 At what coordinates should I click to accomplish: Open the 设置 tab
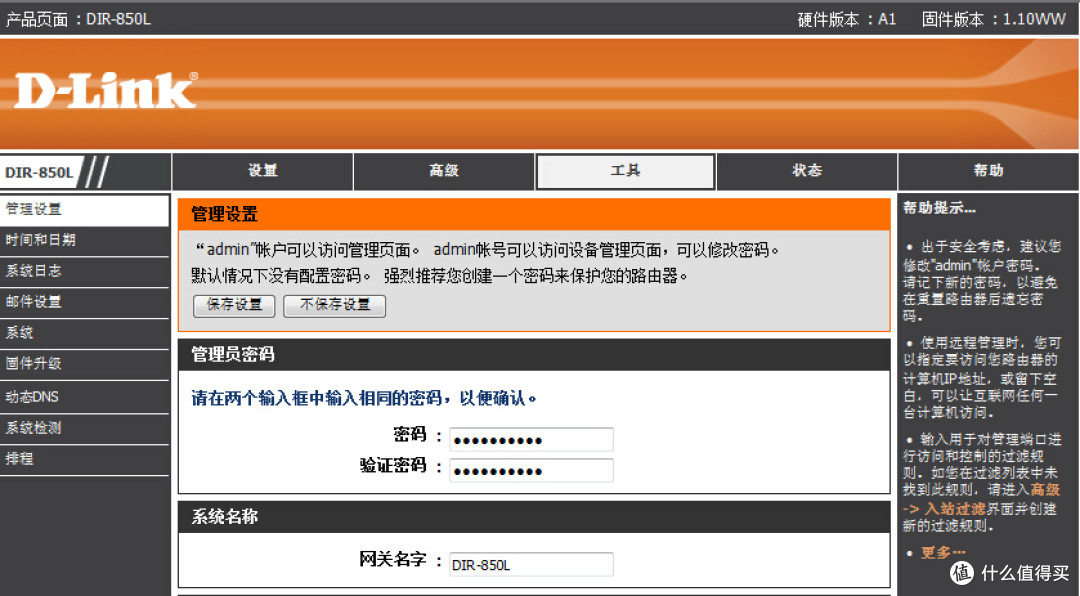[262, 171]
